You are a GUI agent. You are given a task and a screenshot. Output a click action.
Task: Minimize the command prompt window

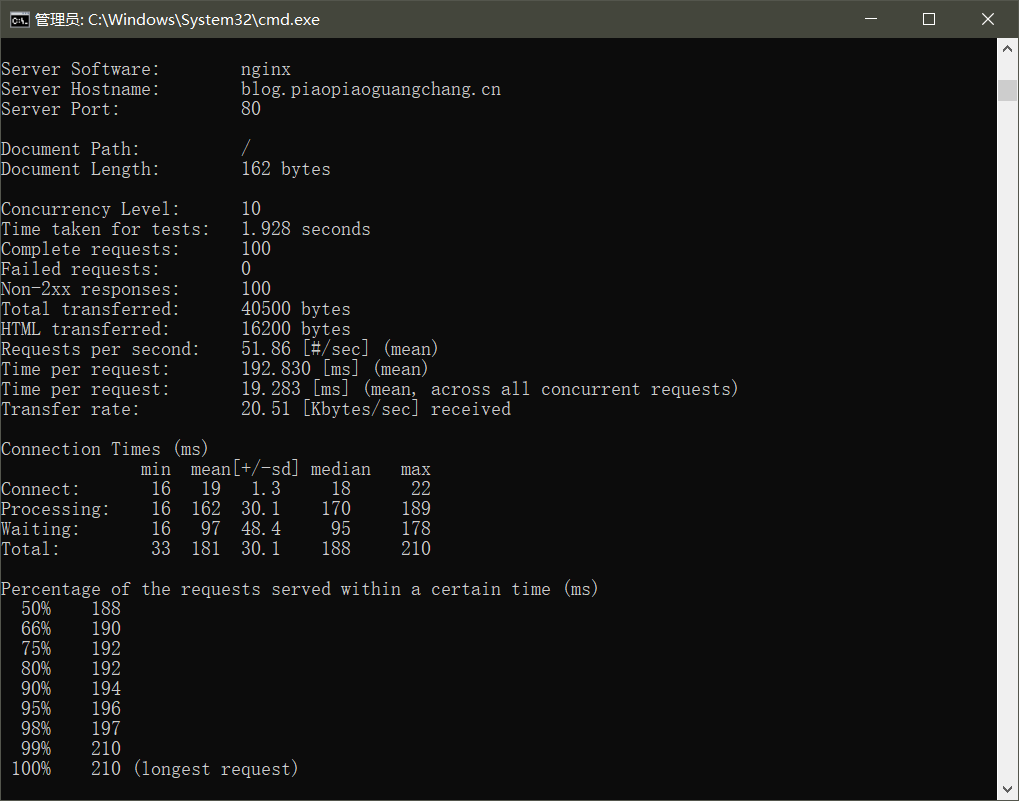pos(881,19)
